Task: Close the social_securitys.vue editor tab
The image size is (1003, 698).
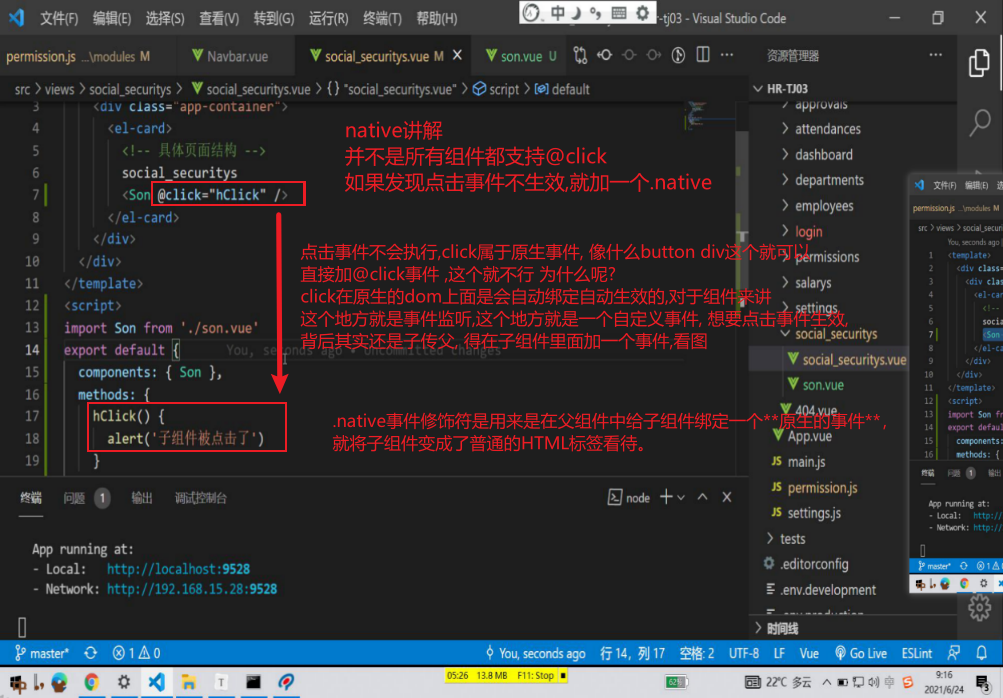Action: [x=457, y=56]
